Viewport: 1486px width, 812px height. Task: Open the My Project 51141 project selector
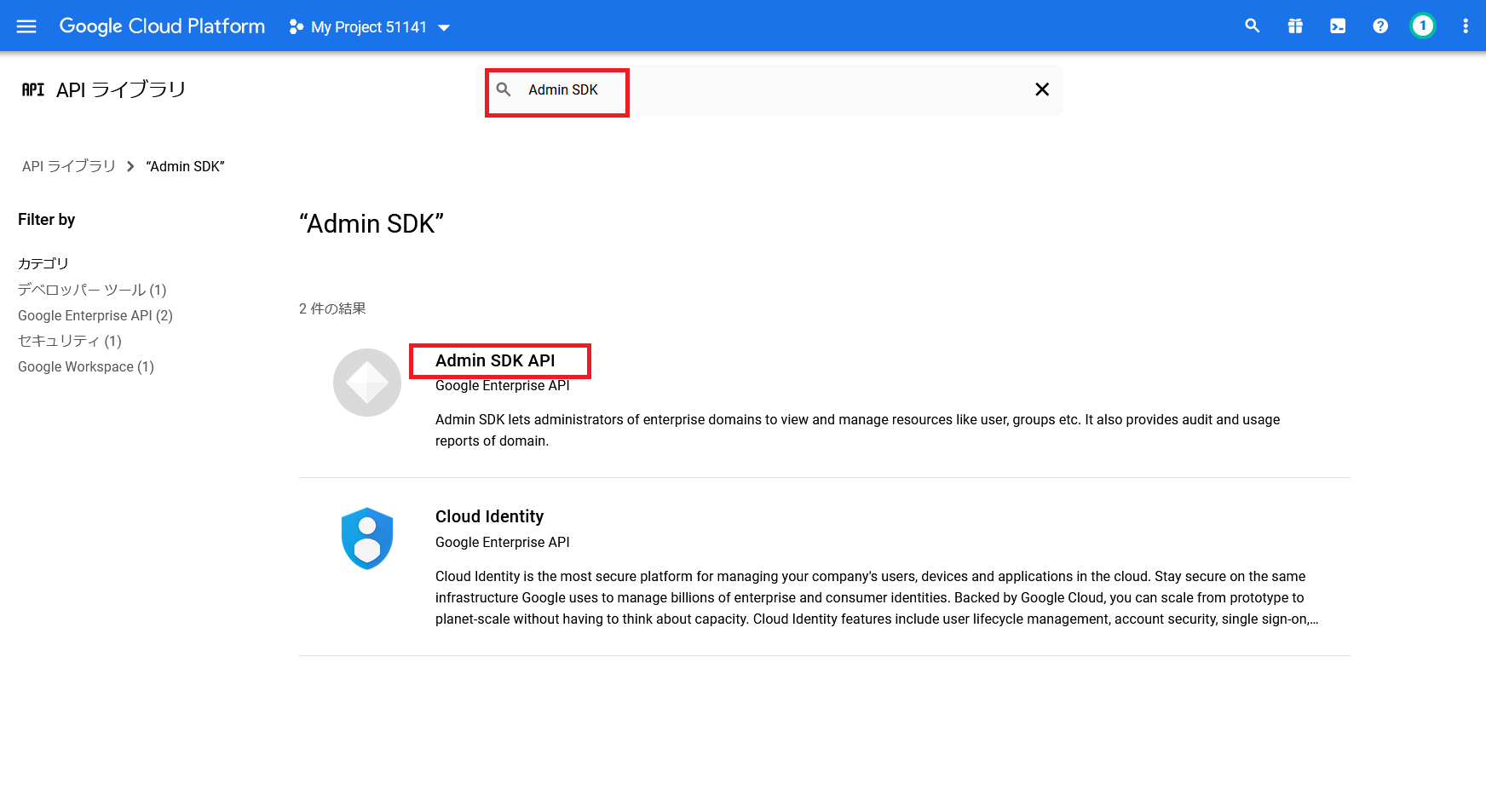(370, 27)
